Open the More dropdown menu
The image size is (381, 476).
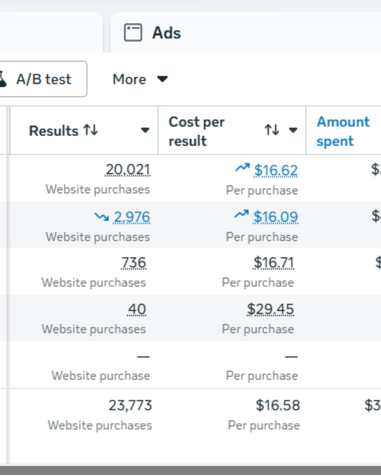pos(140,79)
